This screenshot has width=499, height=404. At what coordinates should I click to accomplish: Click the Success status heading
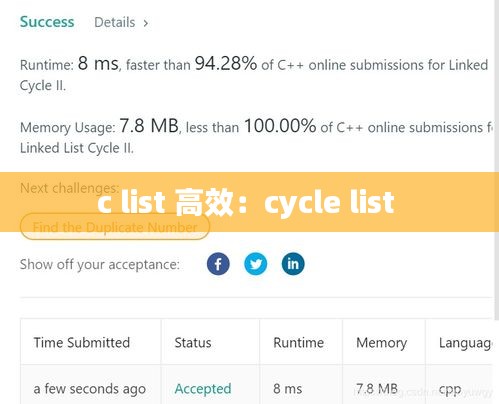coord(47,22)
